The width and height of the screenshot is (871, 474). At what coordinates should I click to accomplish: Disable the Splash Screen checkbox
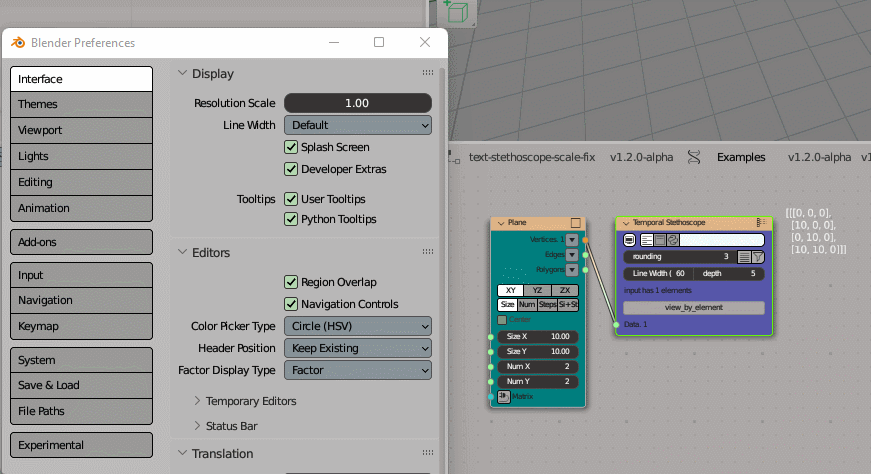click(x=292, y=147)
